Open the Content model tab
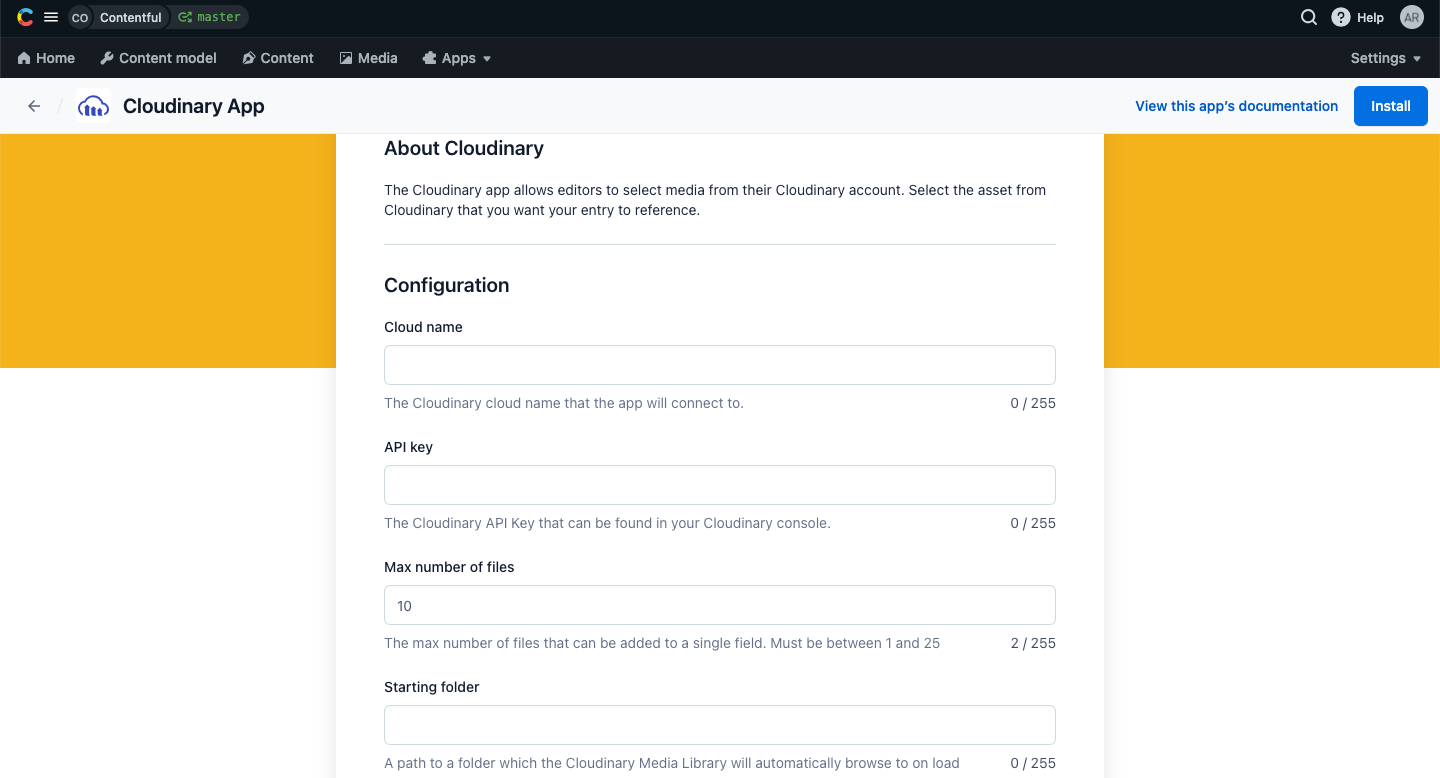This screenshot has height=778, width=1440. tap(158, 58)
